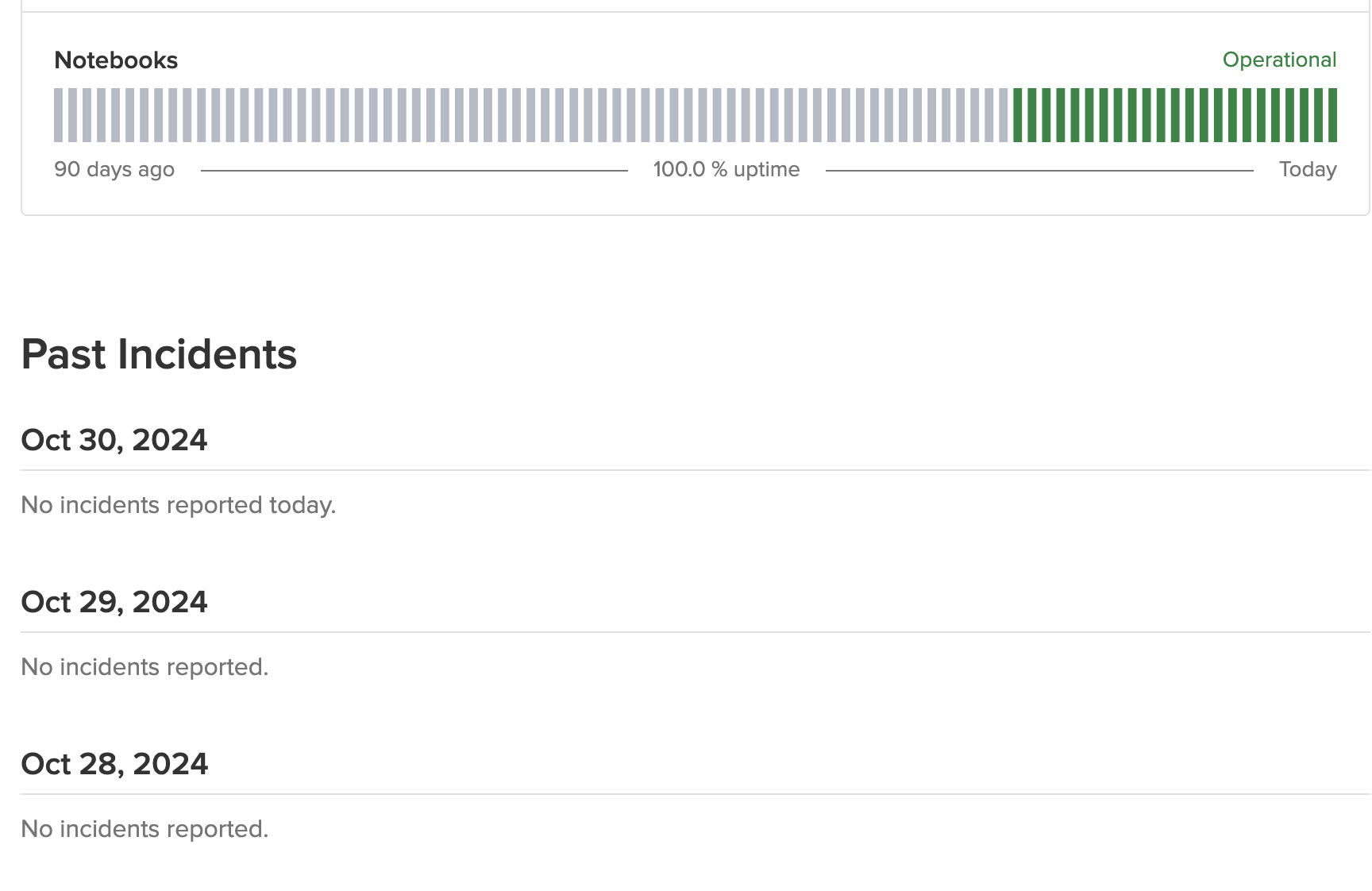The width and height of the screenshot is (1372, 891).
Task: Select the leftmost uptime bar segment
Action: [x=57, y=115]
